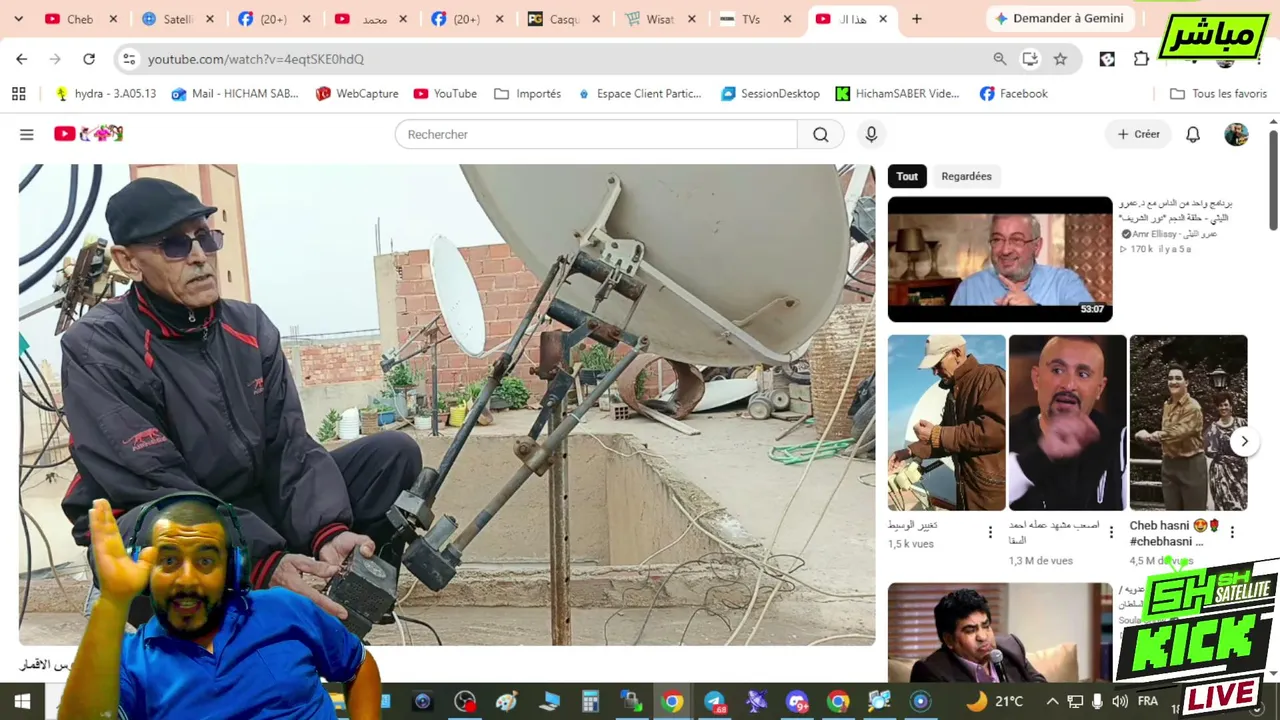
Task: Open YouTube notifications bell
Action: click(1193, 134)
